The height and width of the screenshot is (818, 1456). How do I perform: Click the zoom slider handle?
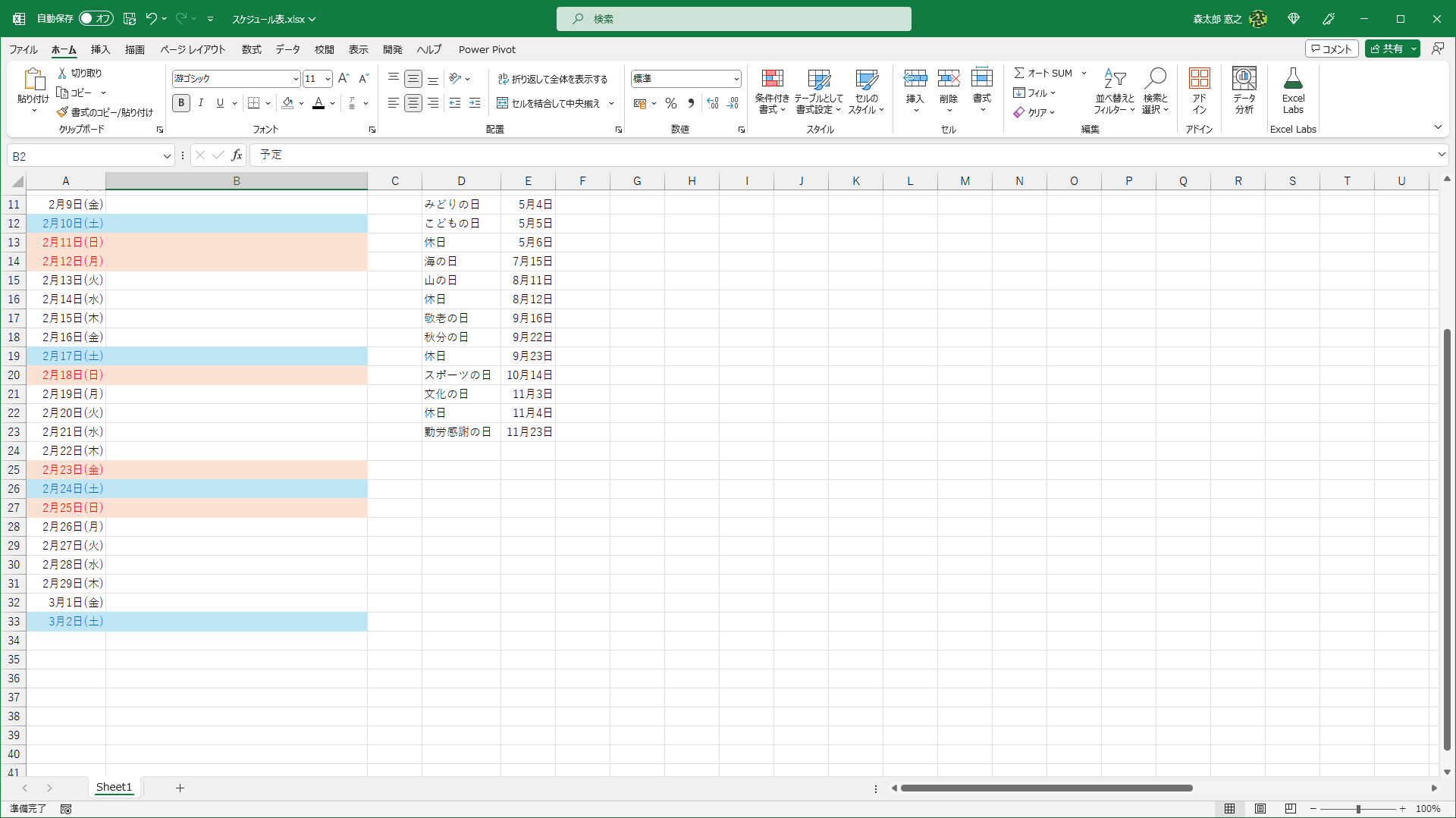(1358, 809)
